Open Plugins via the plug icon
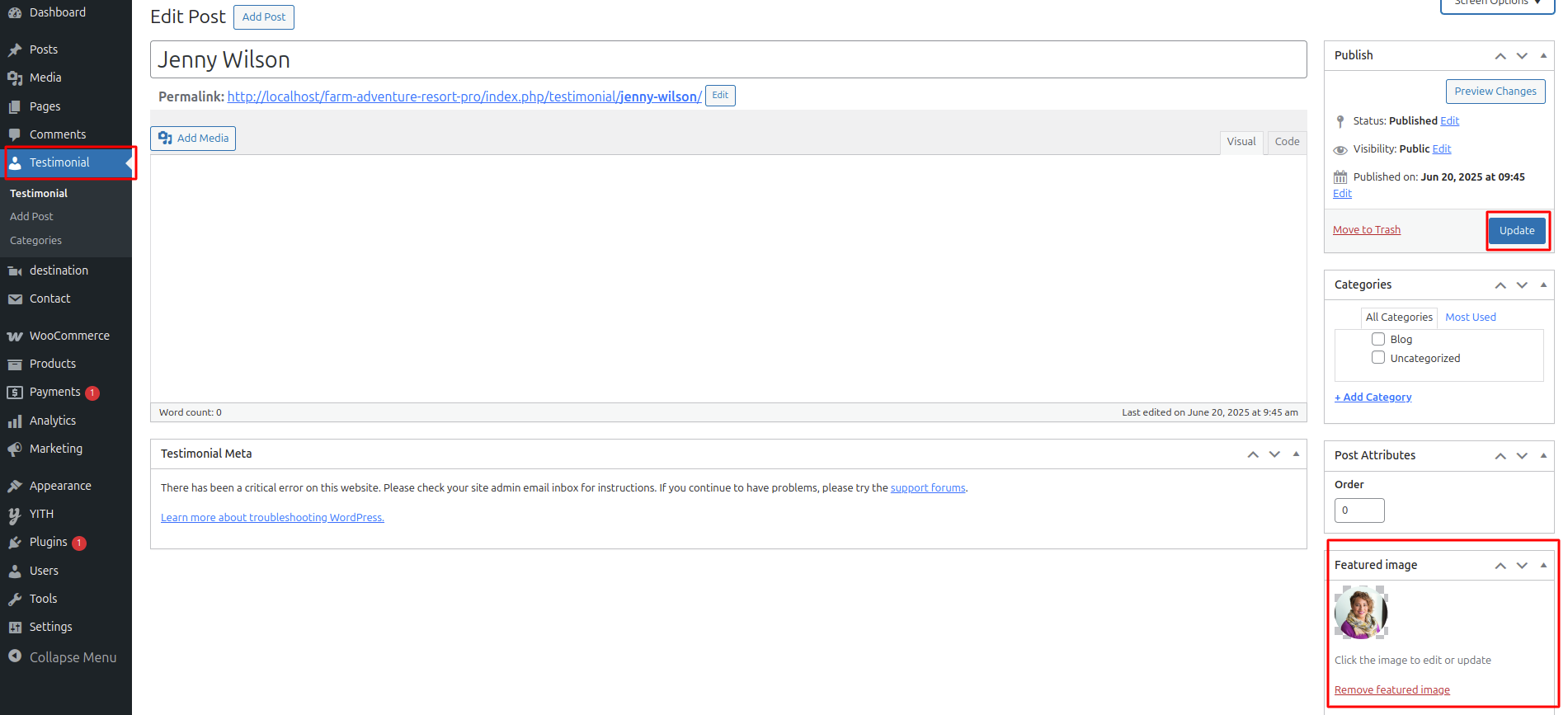 point(15,543)
